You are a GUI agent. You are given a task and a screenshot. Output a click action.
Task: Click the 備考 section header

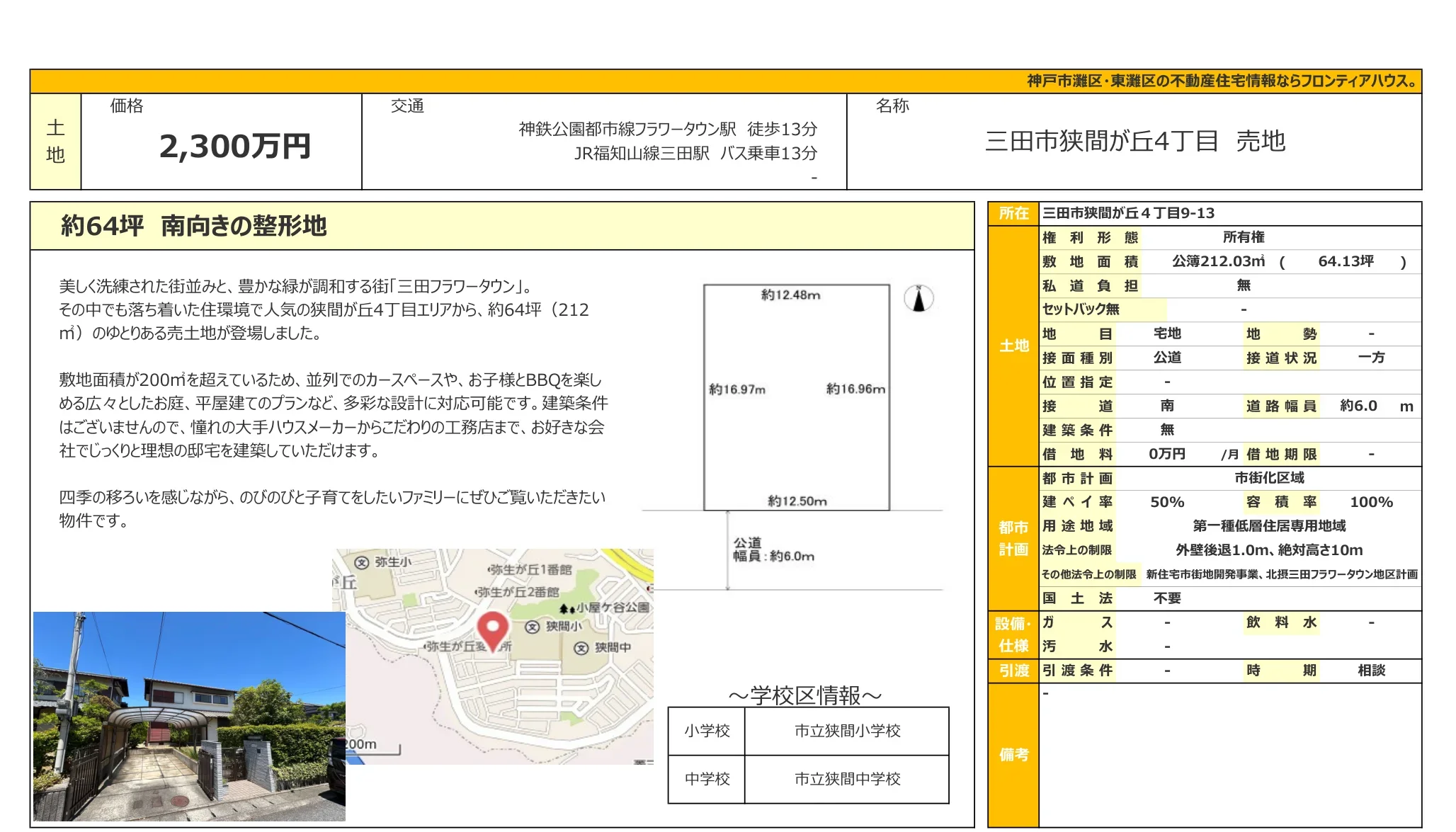coord(1013,755)
